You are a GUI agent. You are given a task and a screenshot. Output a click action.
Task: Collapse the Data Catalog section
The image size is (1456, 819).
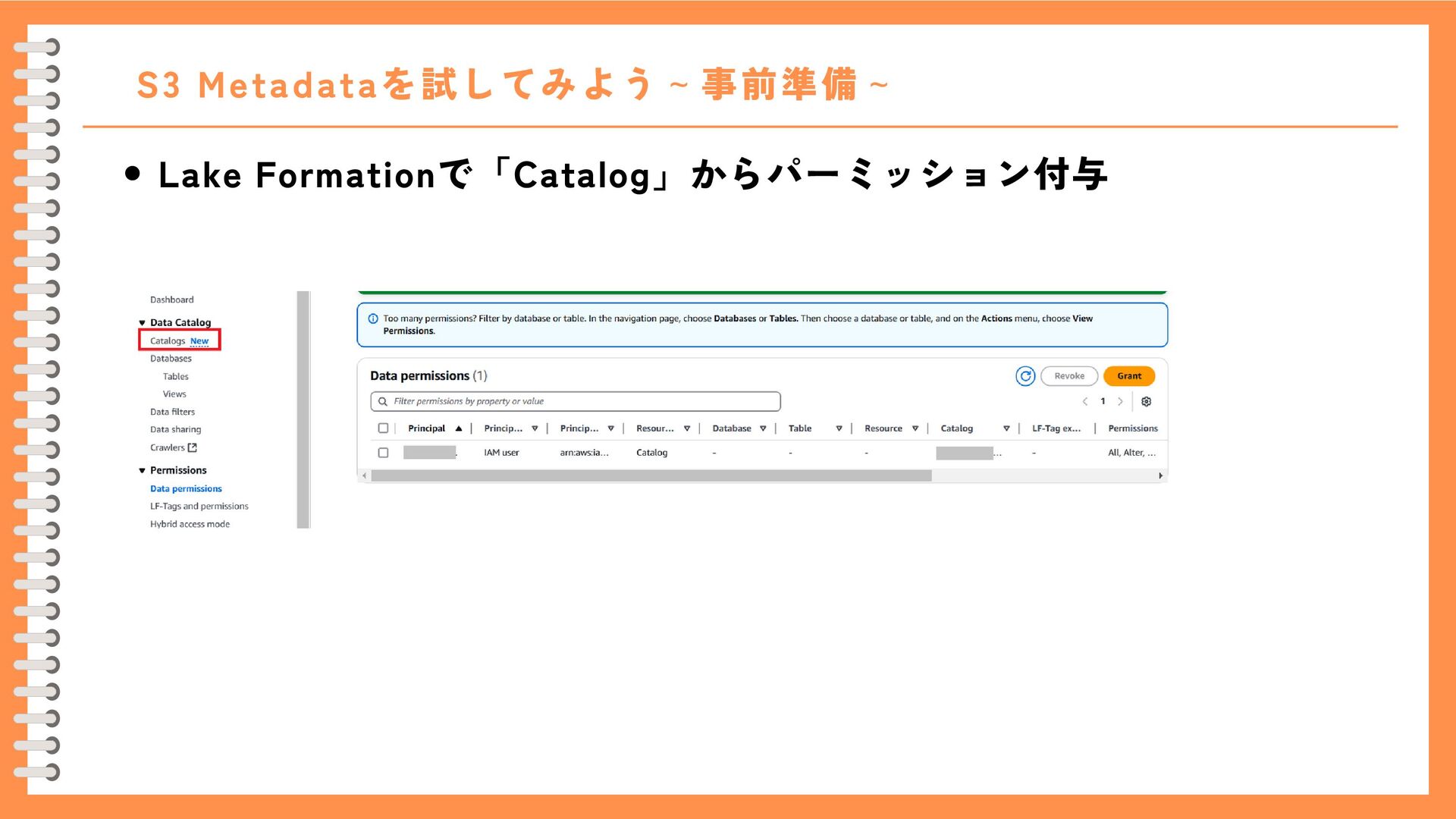[x=142, y=323]
